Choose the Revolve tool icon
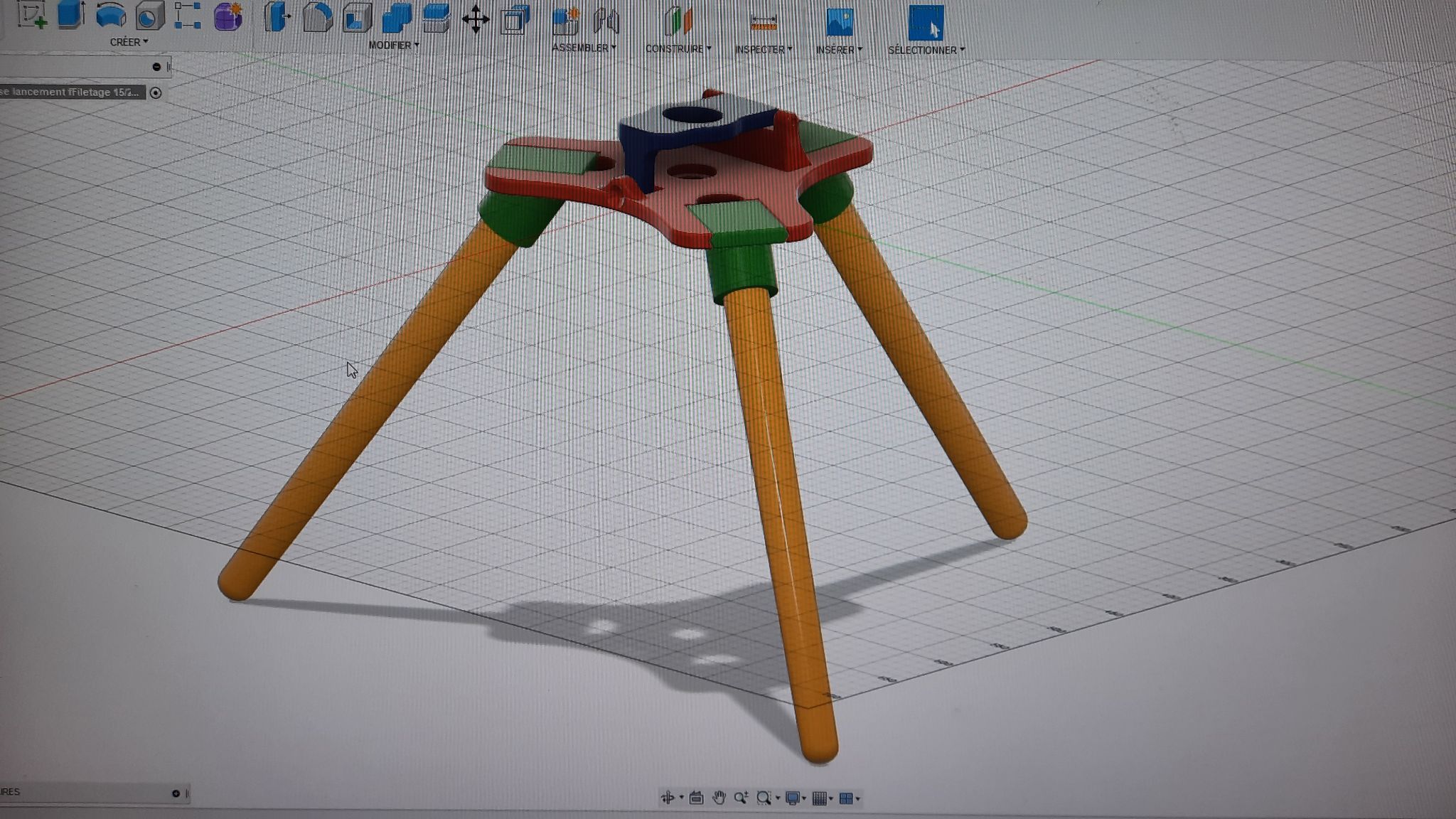 [111, 15]
